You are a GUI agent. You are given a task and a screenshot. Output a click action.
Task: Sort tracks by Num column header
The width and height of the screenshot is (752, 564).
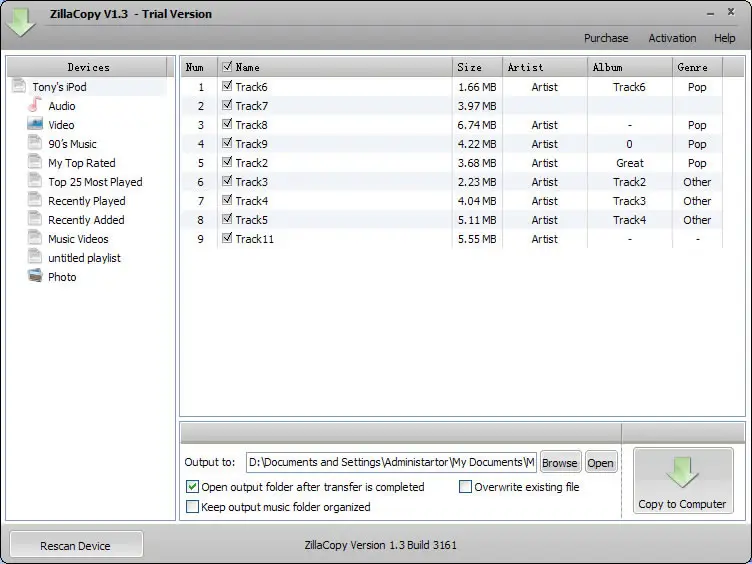[x=199, y=67]
